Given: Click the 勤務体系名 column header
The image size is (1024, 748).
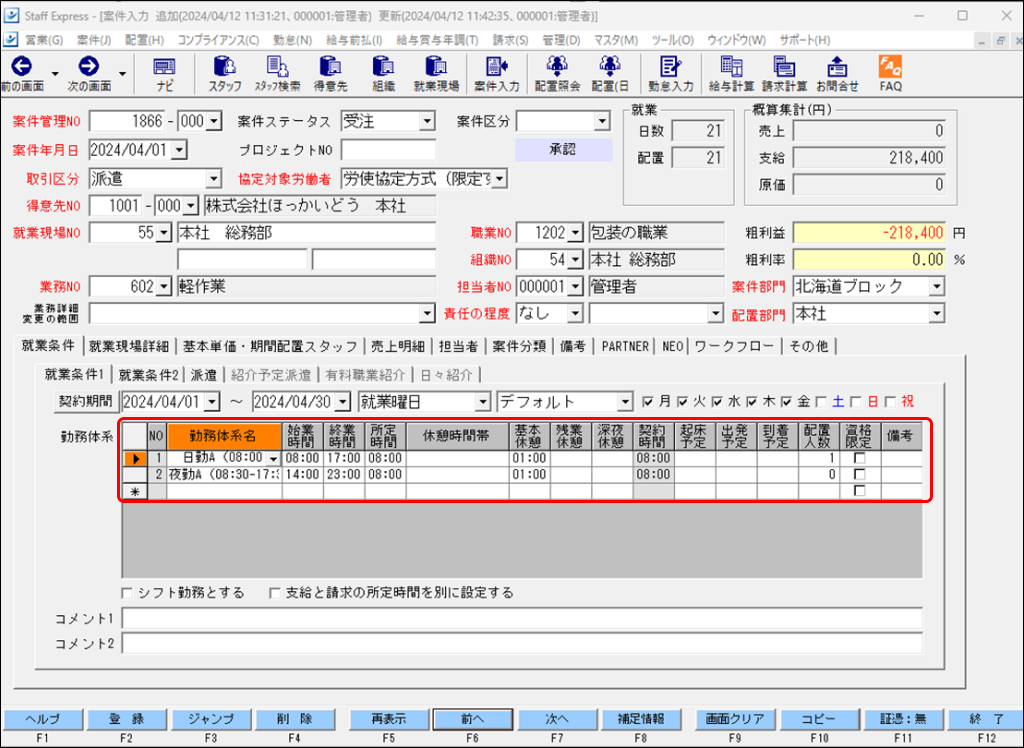Looking at the screenshot, I should tap(224, 436).
